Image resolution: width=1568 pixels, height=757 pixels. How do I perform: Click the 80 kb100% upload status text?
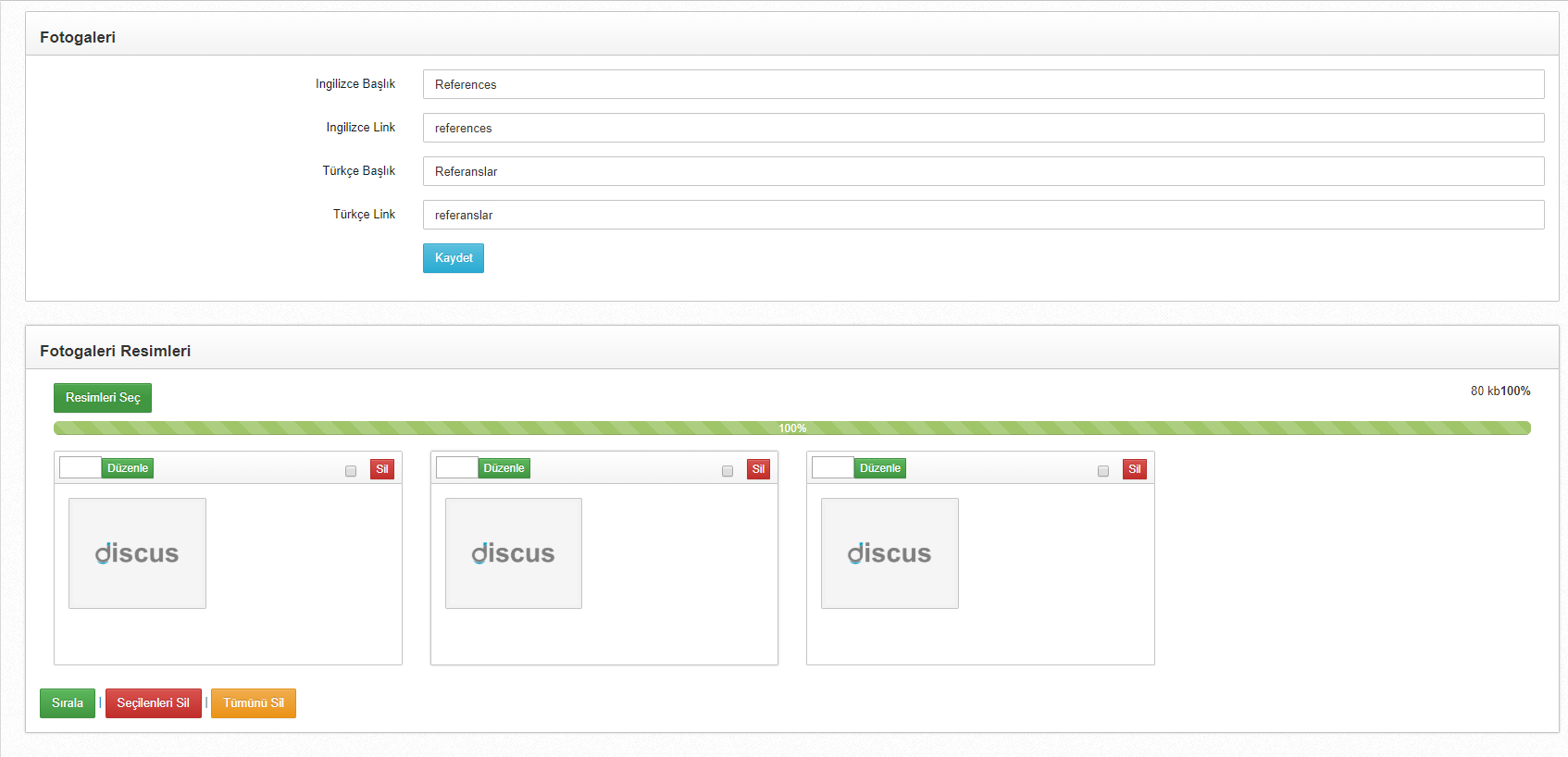coord(1500,391)
